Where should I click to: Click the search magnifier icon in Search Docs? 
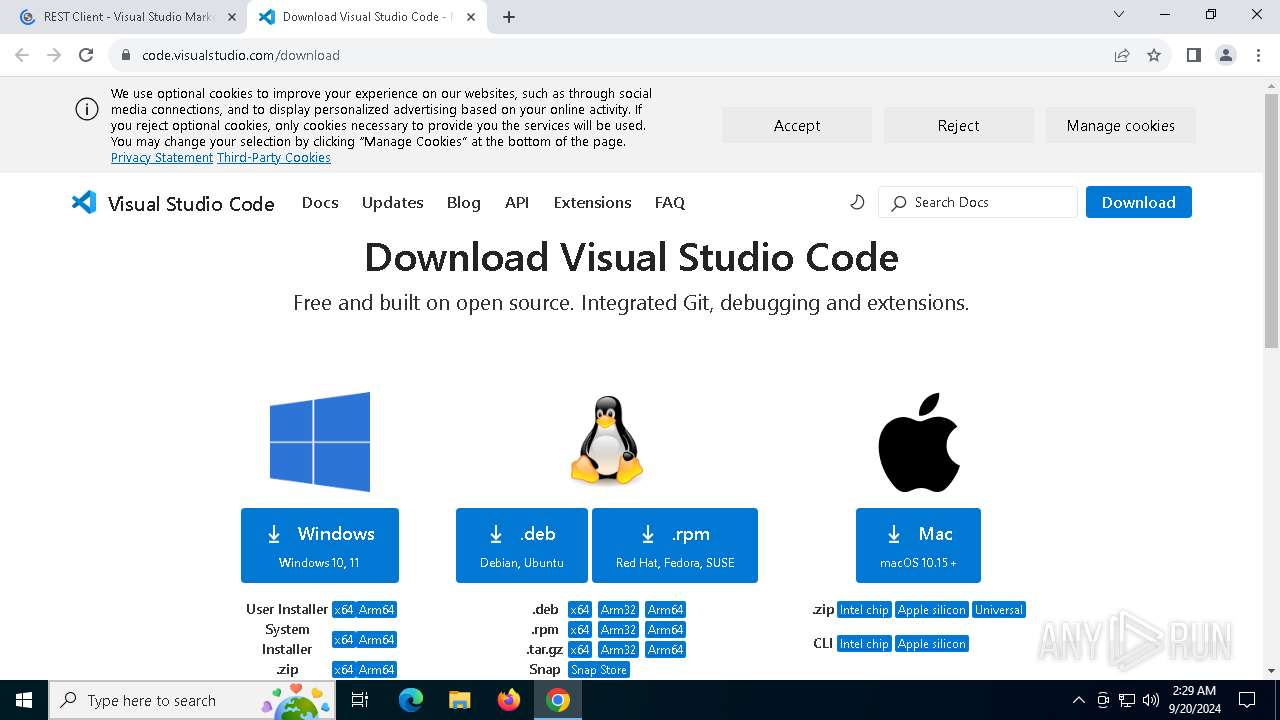tap(899, 203)
